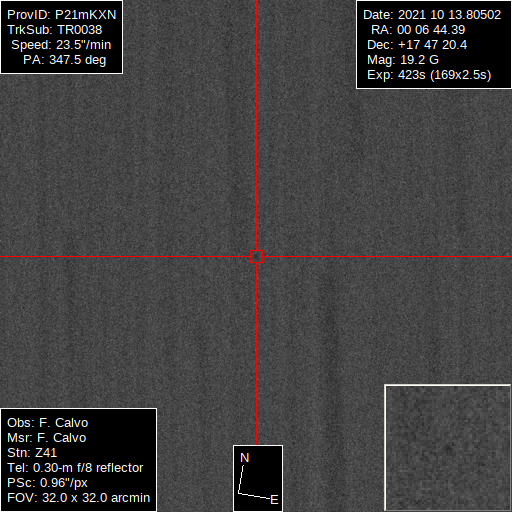Click the Stn: Z41 station code
The image size is (512, 512).
tap(32, 453)
